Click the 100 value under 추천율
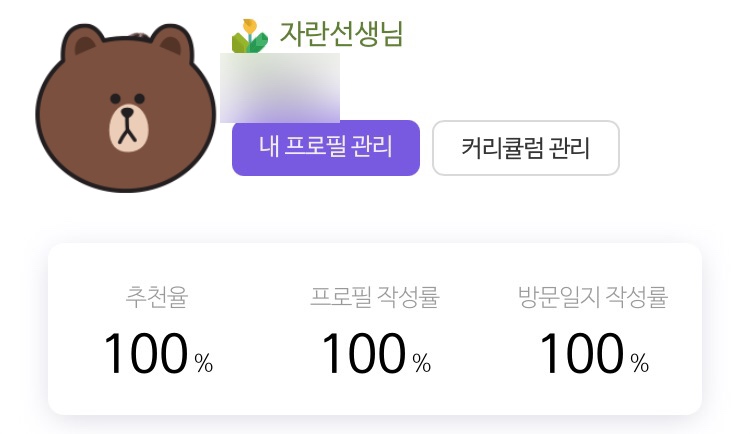 coord(146,353)
